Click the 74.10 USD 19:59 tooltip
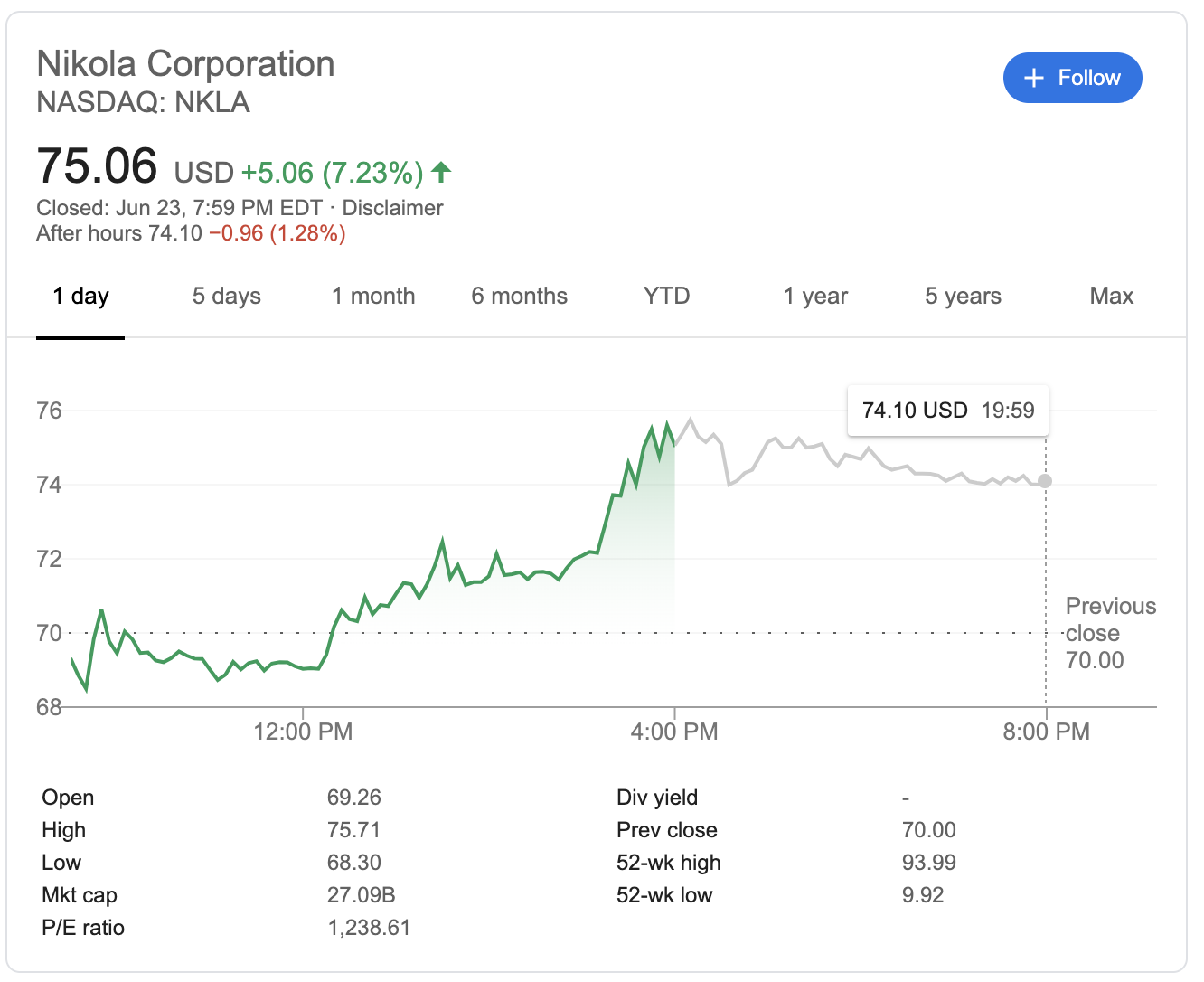This screenshot has width=1204, height=982. point(947,411)
